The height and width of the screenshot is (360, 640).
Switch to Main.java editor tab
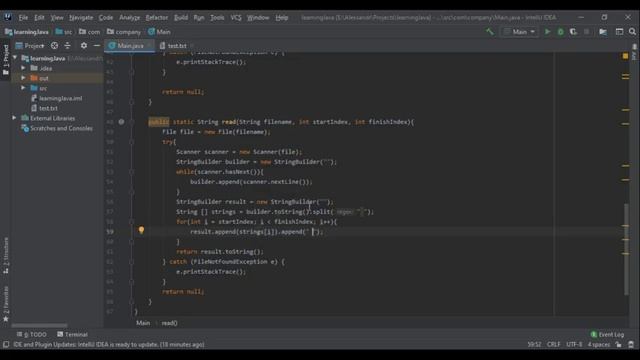(130, 46)
